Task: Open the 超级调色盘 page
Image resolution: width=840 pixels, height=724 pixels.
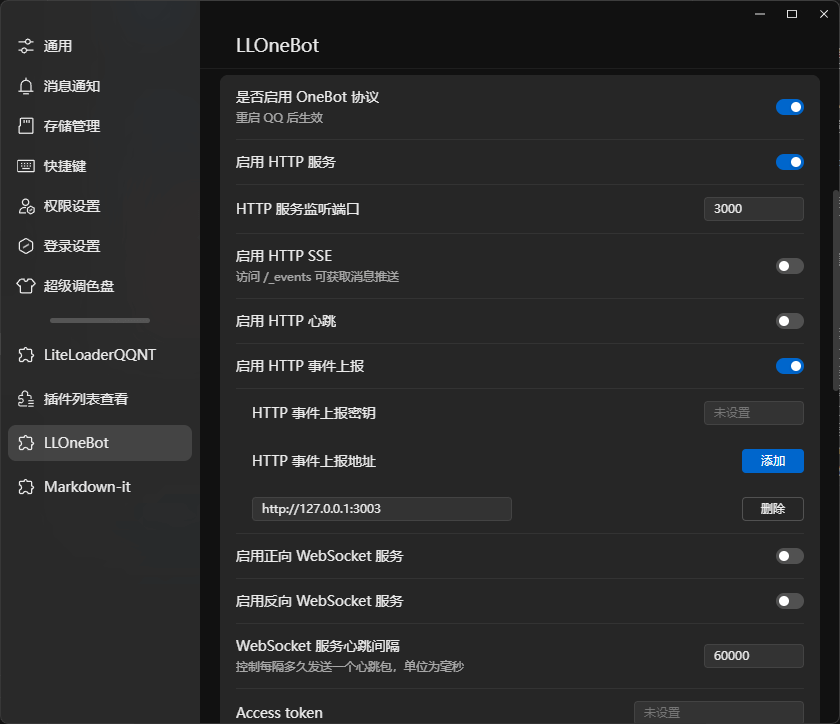Action: coord(100,286)
